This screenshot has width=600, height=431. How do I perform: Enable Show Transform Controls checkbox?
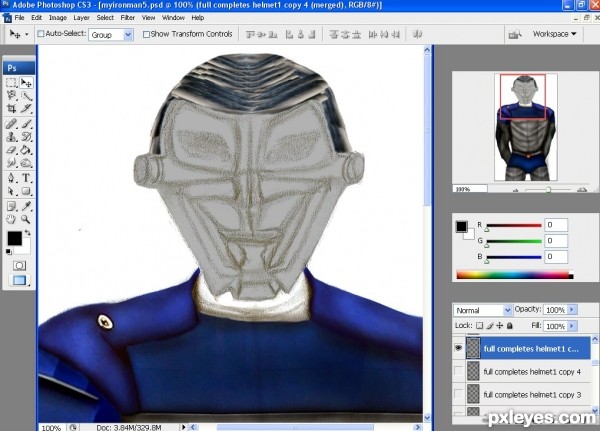tap(146, 34)
